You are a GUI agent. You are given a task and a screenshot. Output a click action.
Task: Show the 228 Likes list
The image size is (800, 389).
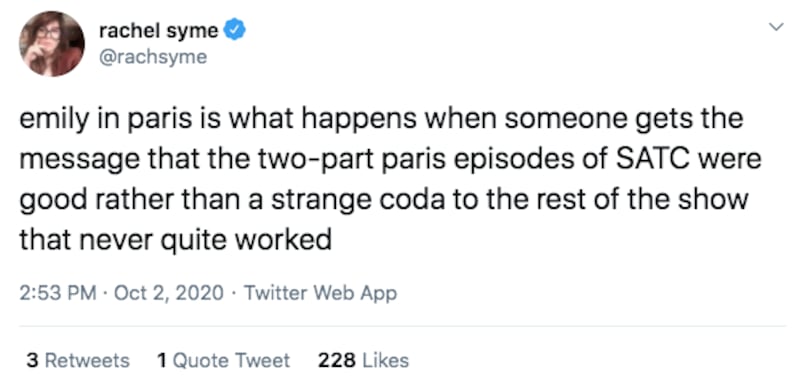(x=363, y=360)
